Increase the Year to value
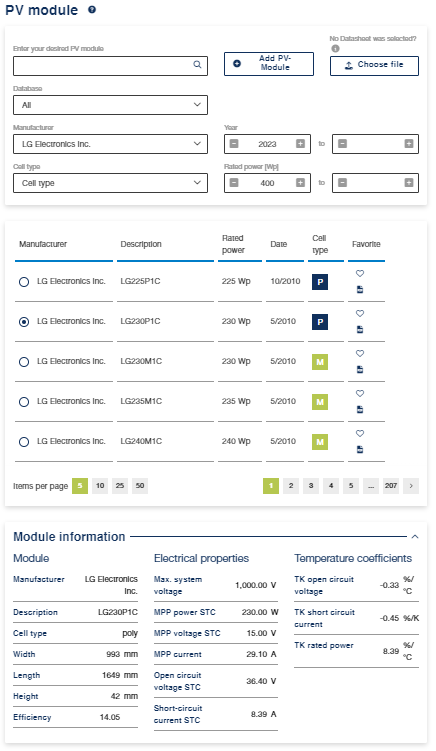Screen dimensions: 436x751 click(409, 144)
